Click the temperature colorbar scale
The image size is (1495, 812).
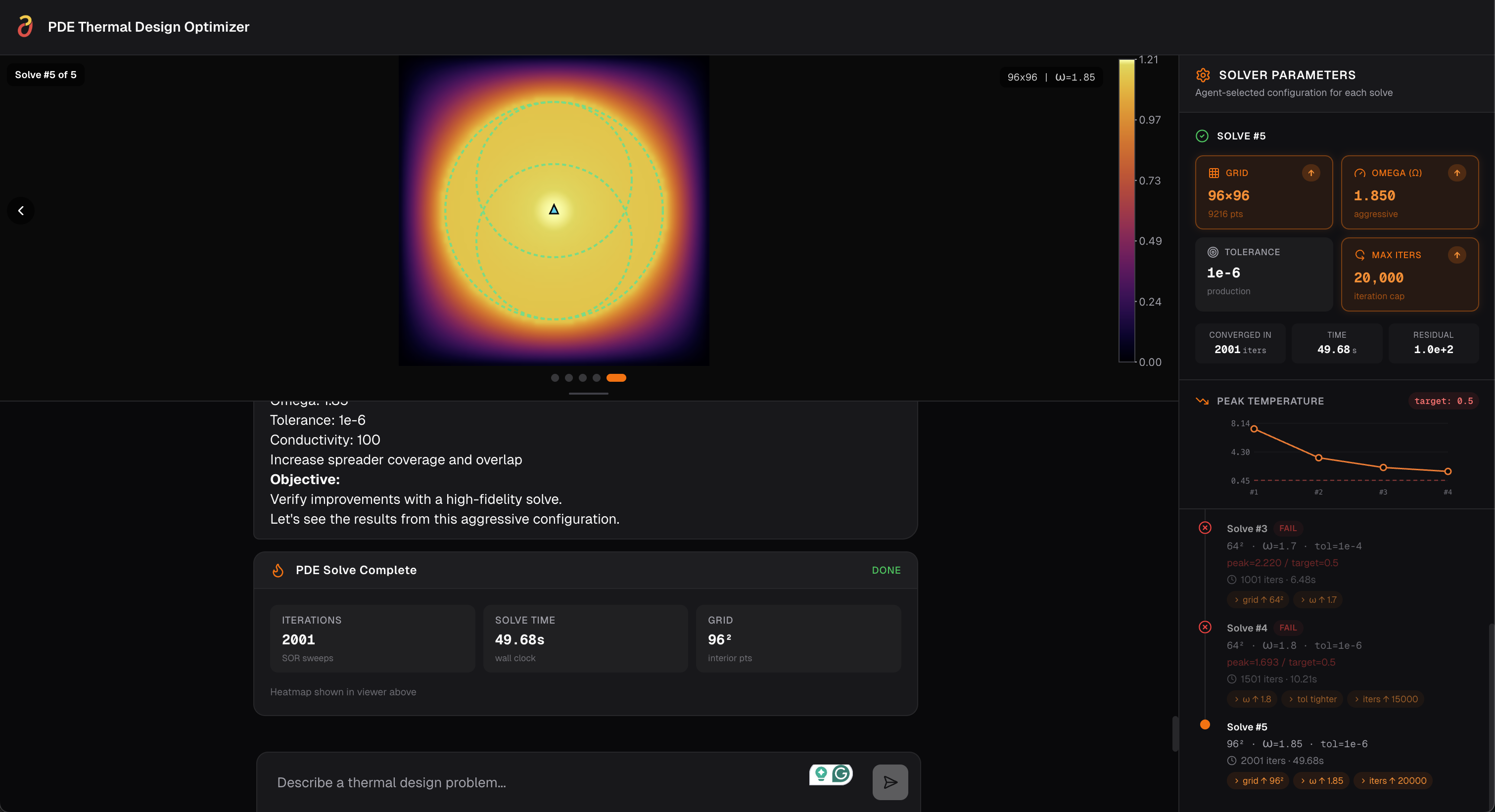pos(1126,211)
